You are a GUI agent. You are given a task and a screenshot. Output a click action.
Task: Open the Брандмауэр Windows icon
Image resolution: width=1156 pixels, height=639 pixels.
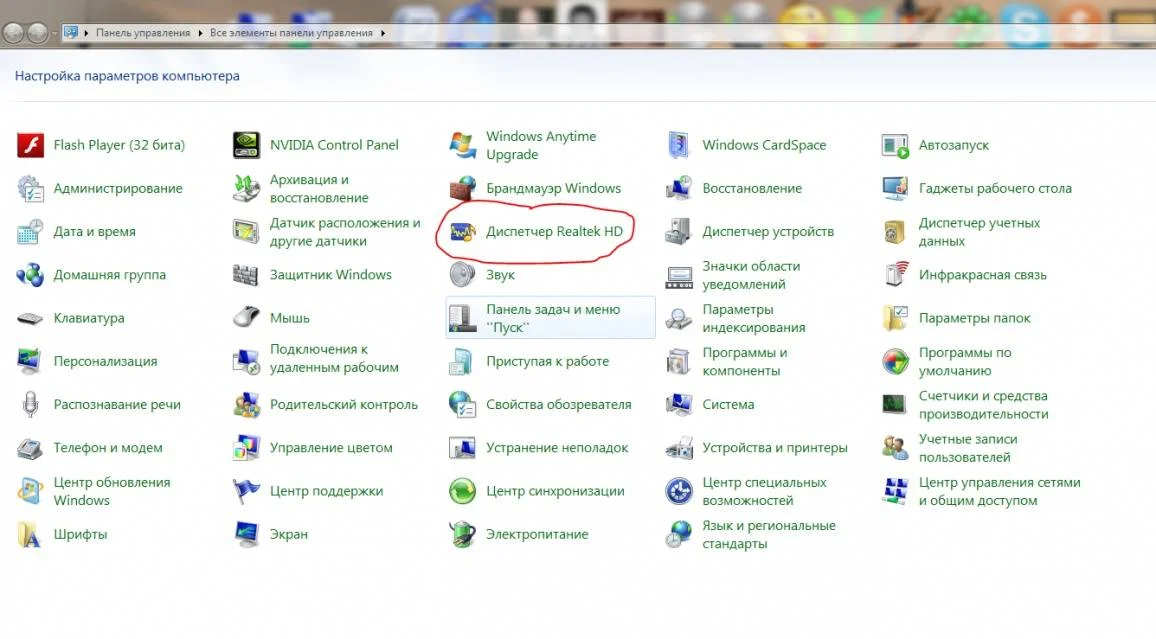[463, 189]
